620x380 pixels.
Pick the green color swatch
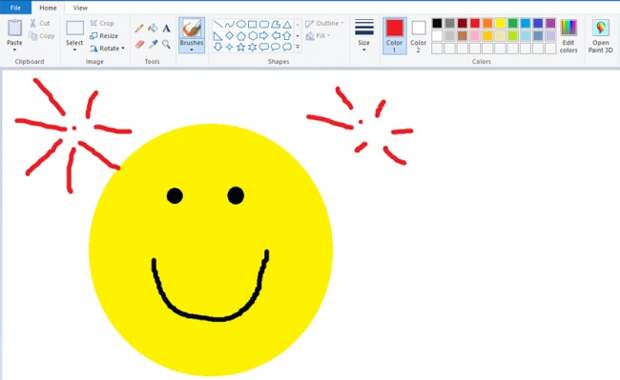point(513,23)
